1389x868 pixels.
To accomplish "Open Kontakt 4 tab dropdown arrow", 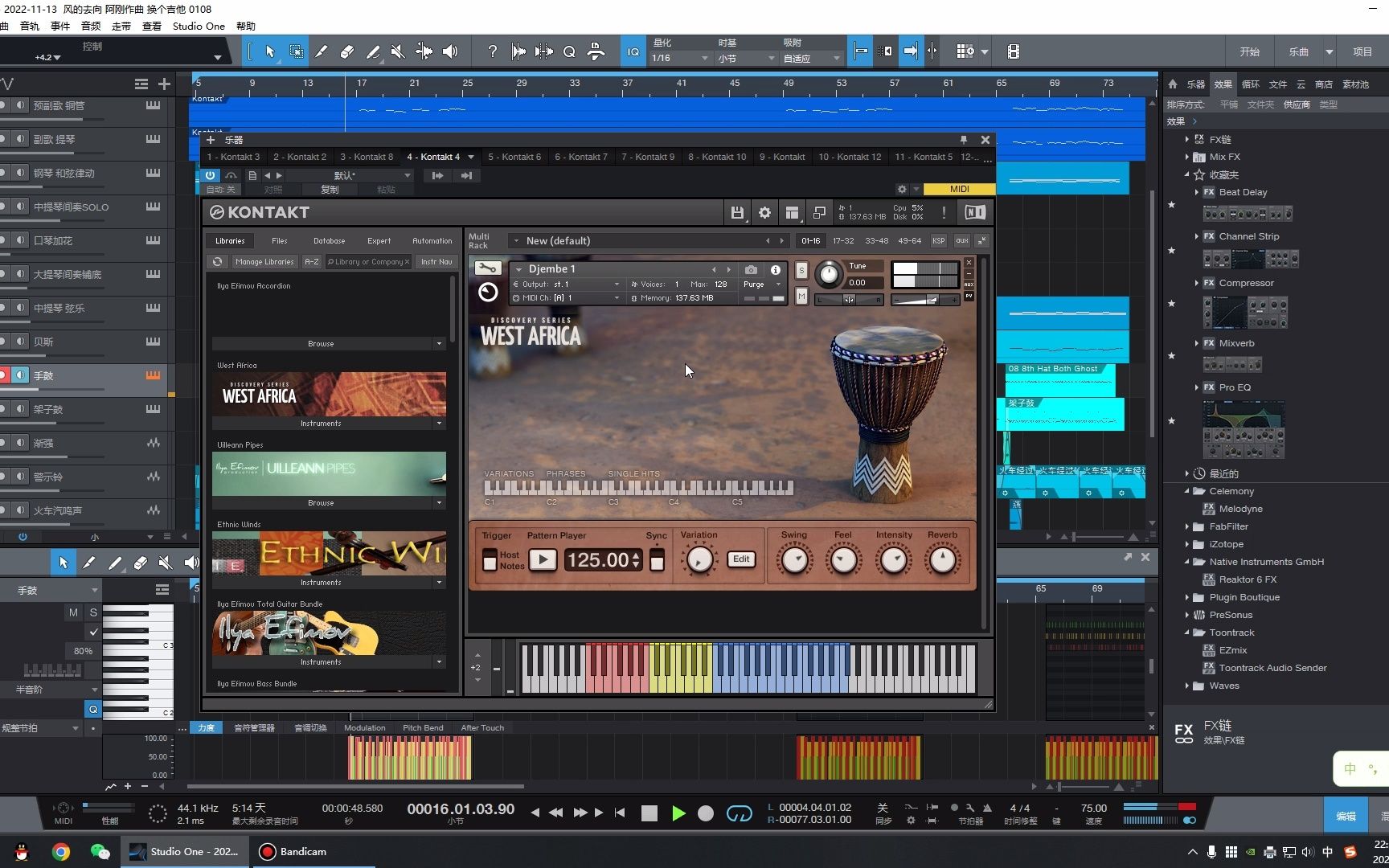I will (471, 157).
